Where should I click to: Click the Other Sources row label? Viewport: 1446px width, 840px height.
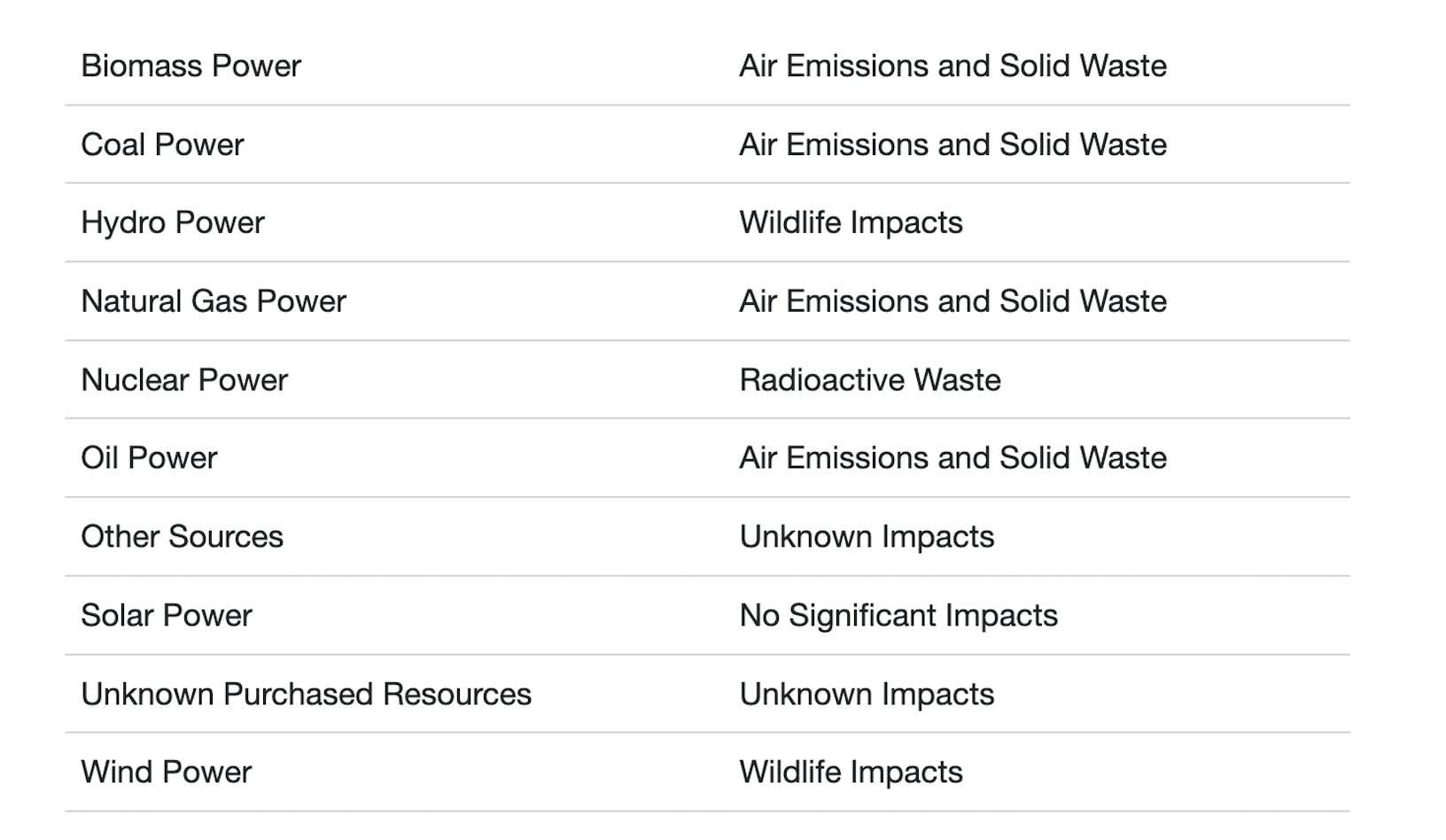coord(182,537)
